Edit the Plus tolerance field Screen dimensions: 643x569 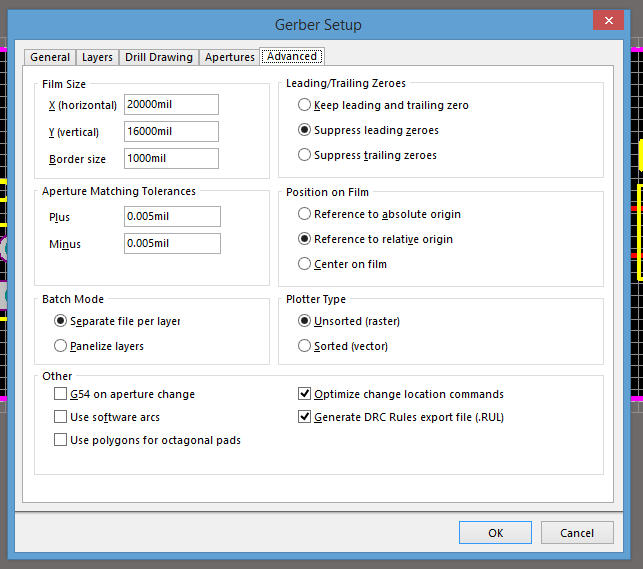[172, 217]
